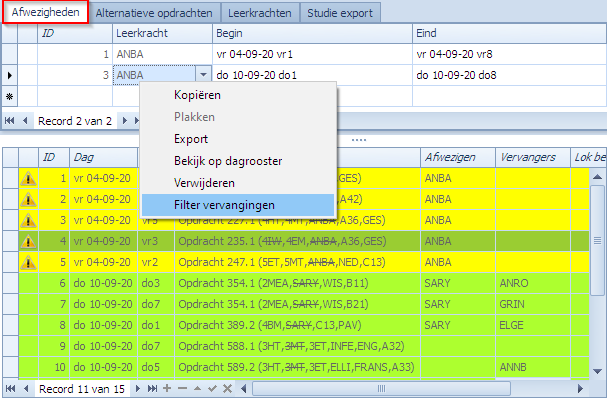
Task: Go to previous record in lower navigator
Action: pos(26,388)
